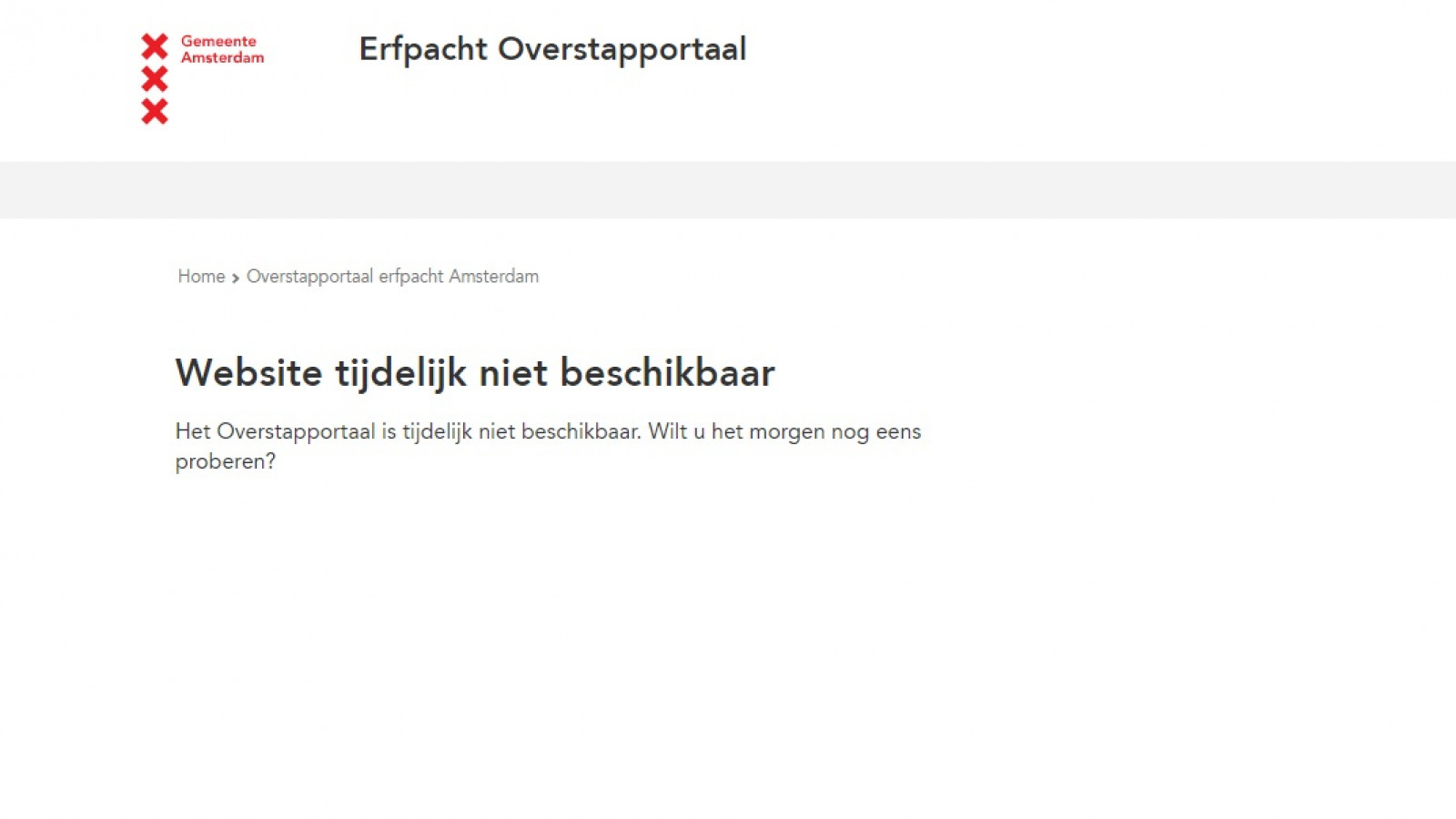Click the 'Erfpacht Overstapportaal' site title
Image resolution: width=1456 pixels, height=819 pixels.
552,50
